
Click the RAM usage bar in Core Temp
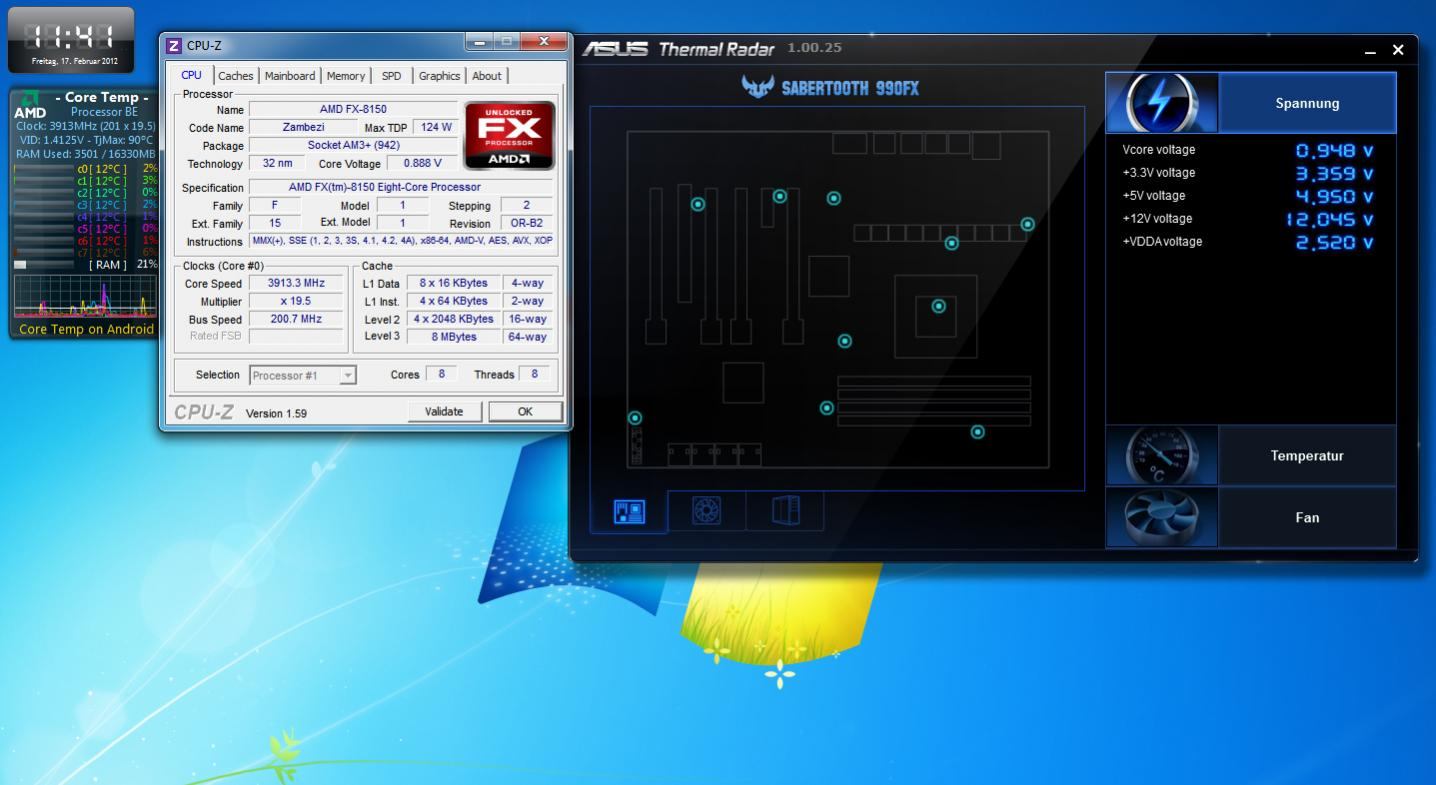pyautogui.click(x=43, y=265)
